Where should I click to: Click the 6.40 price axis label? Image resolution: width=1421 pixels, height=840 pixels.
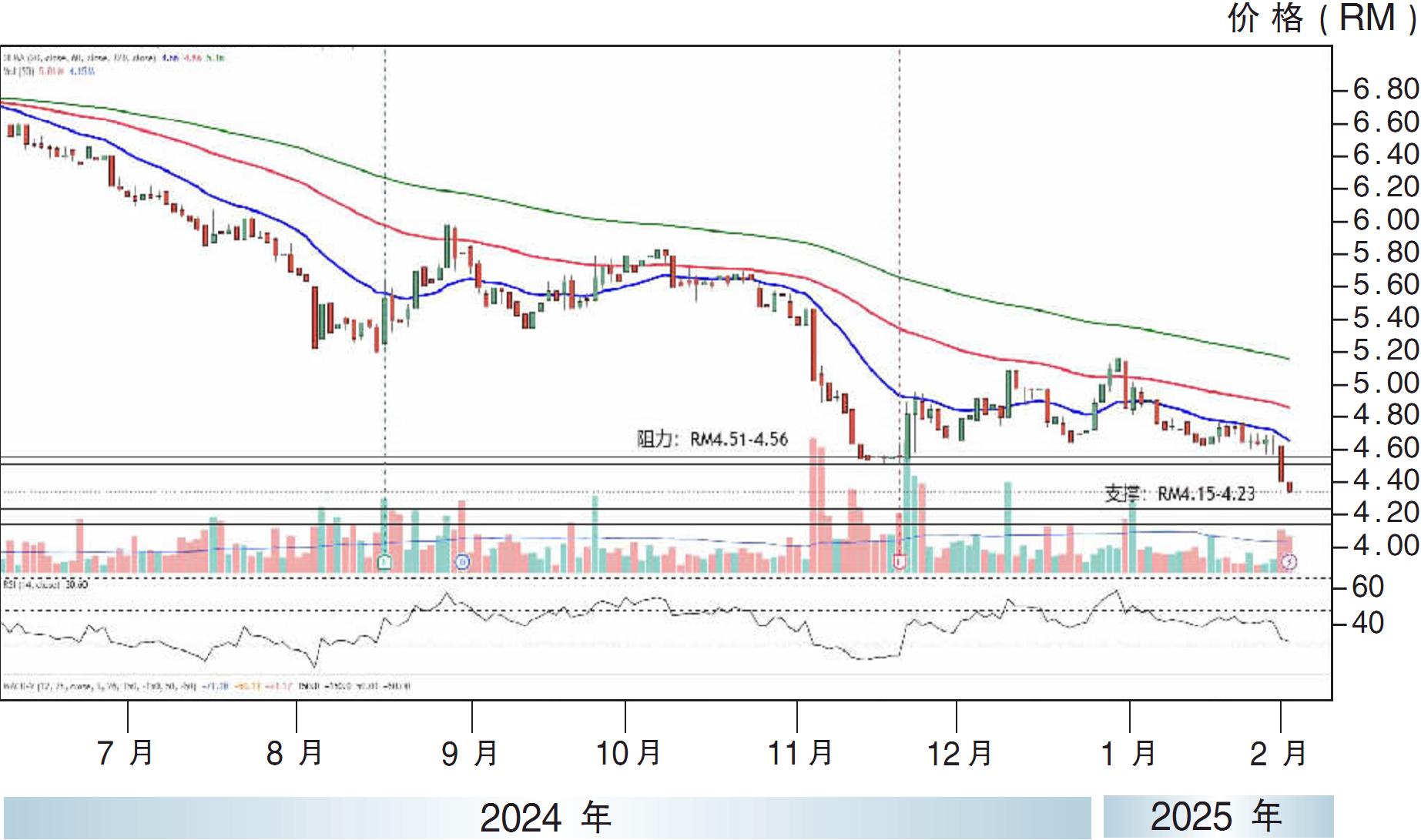click(1386, 155)
